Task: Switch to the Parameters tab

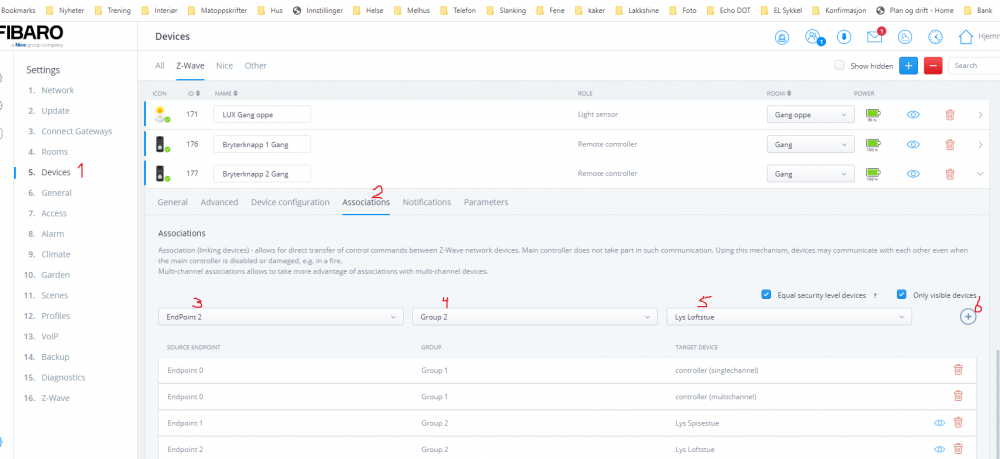Action: 485,202
